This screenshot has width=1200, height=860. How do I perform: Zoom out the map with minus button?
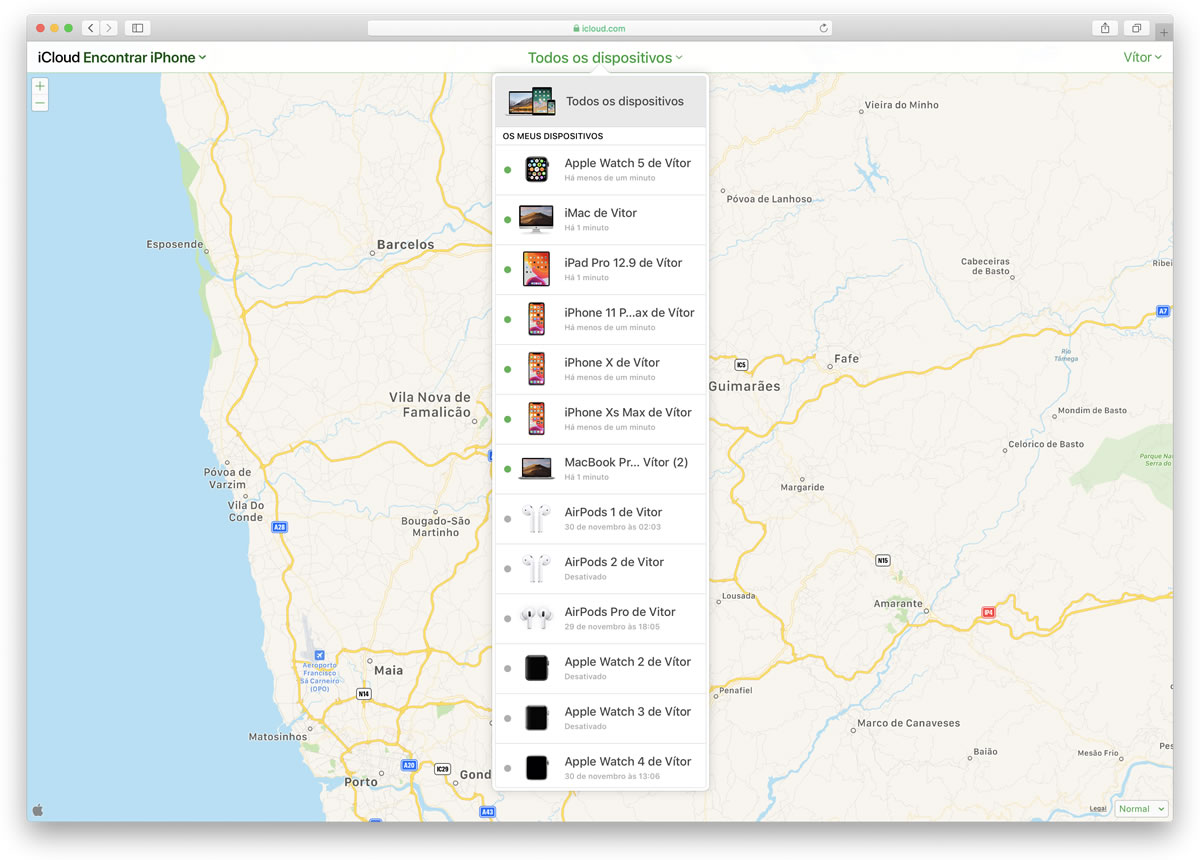click(40, 103)
